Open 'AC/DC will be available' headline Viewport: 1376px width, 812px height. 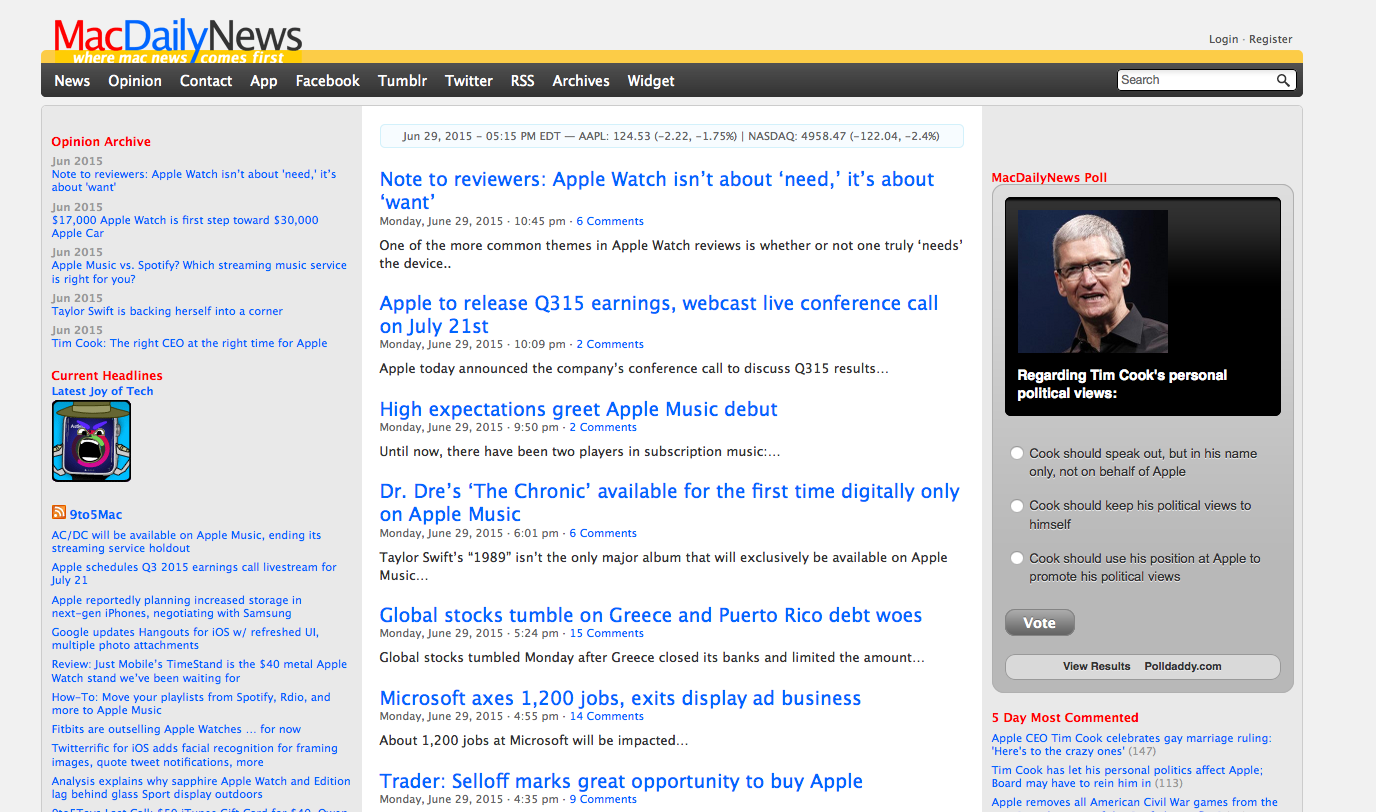[186, 541]
